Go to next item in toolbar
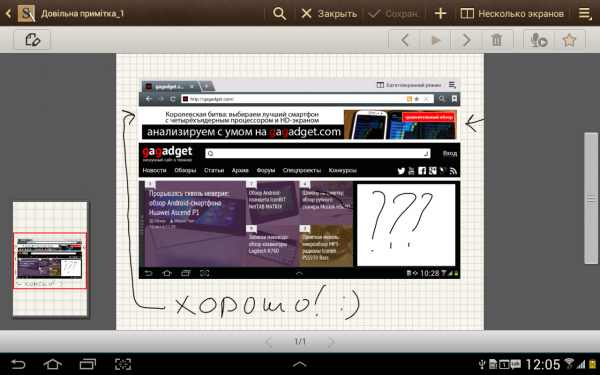600x375 pixels. pos(466,40)
